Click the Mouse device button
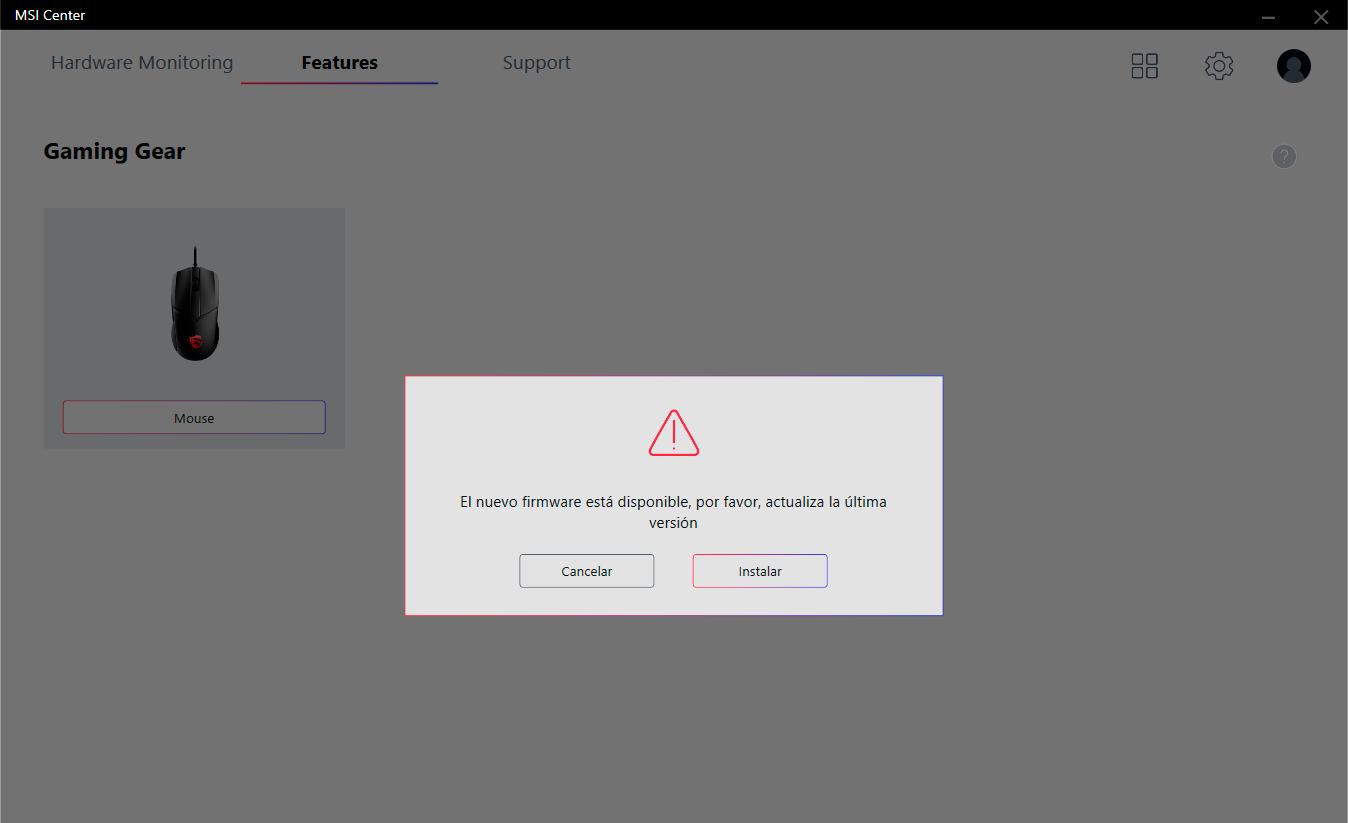The image size is (1348, 823). 194,418
